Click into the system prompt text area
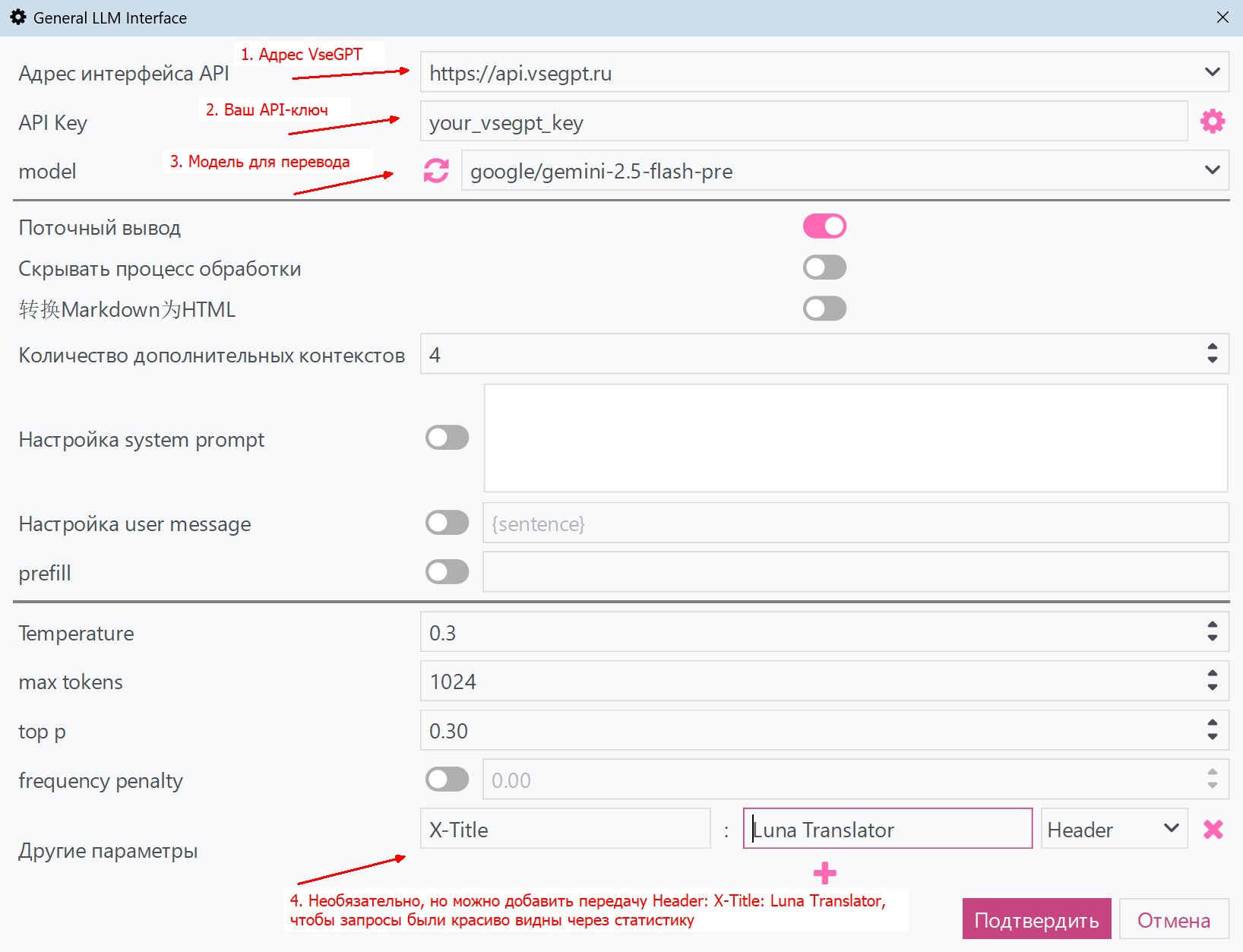This screenshot has width=1243, height=952. coord(856,438)
